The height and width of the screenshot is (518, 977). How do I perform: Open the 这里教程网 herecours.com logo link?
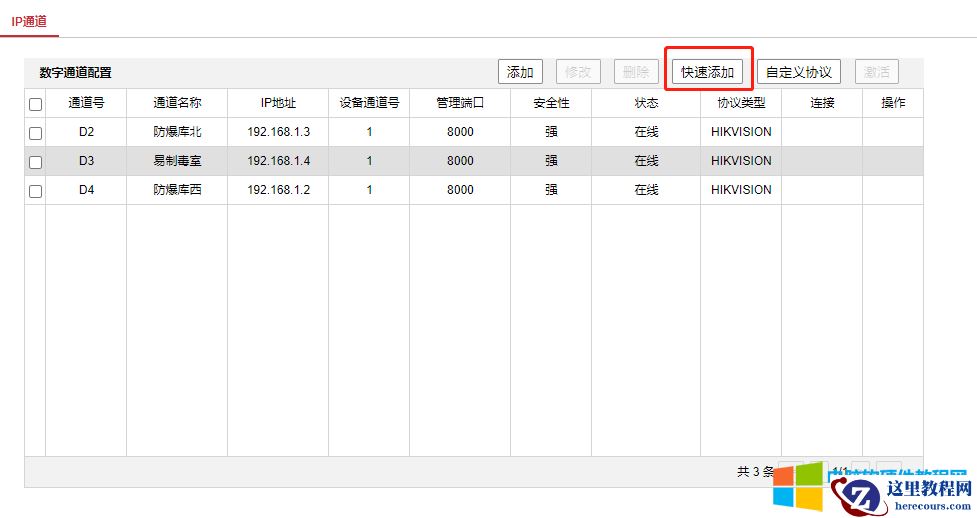[x=903, y=492]
